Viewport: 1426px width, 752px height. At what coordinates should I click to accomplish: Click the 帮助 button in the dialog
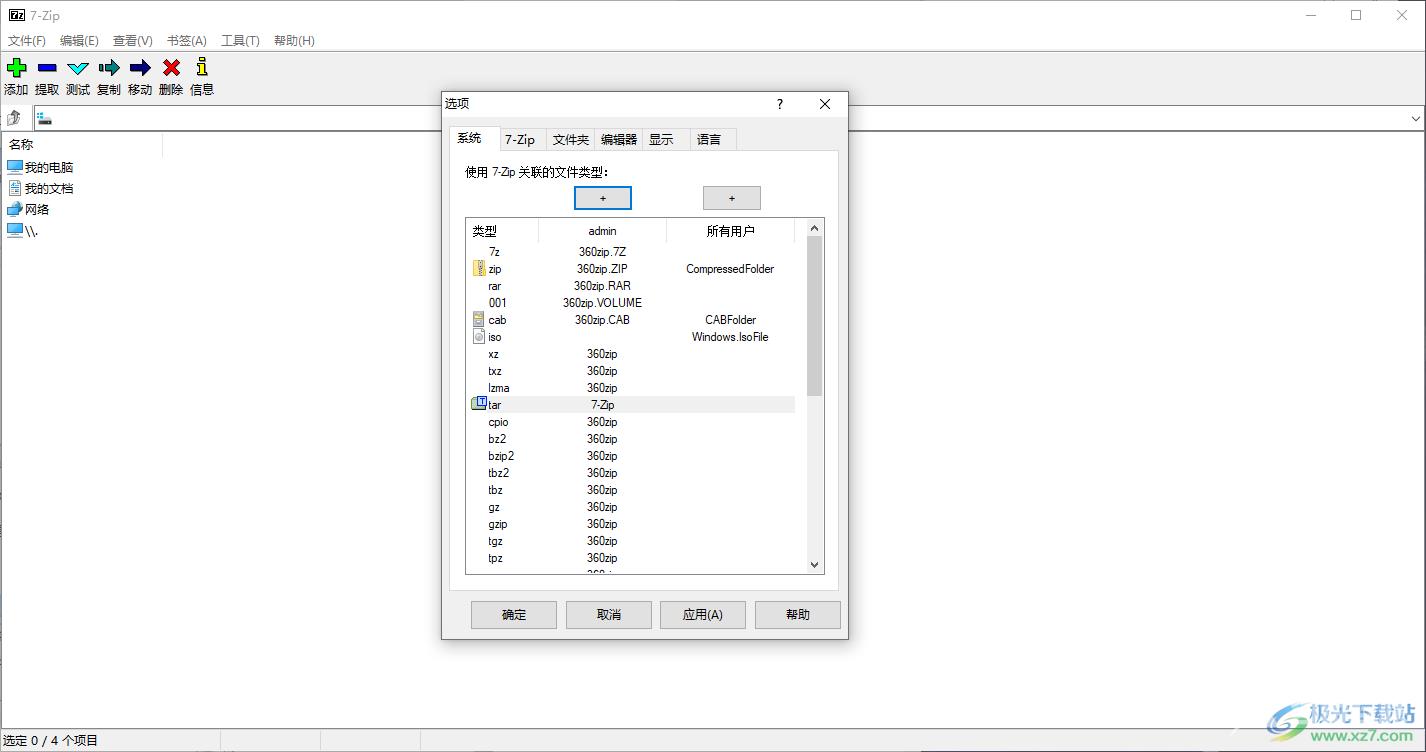(798, 615)
